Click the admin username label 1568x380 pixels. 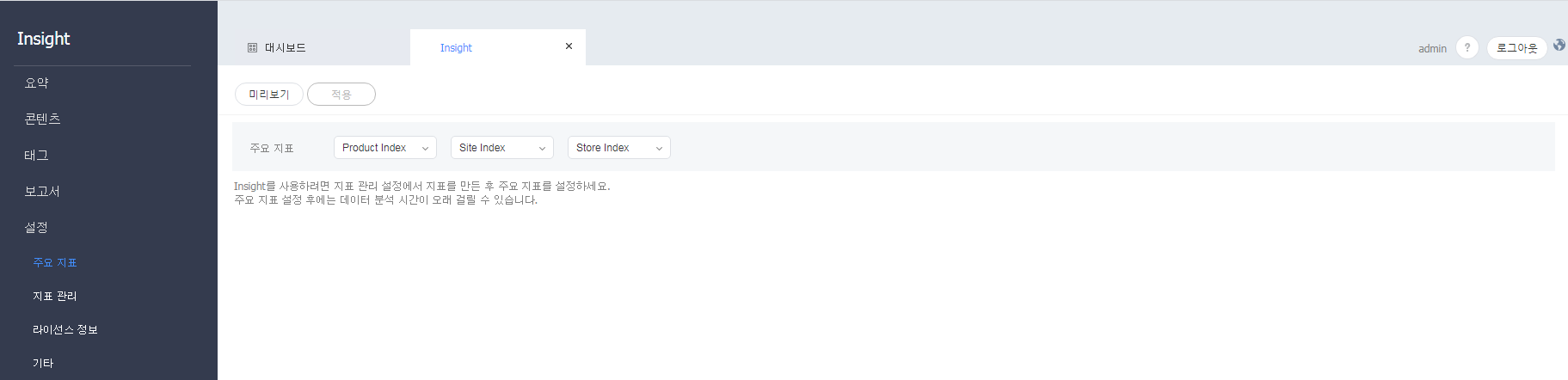pyautogui.click(x=1432, y=49)
